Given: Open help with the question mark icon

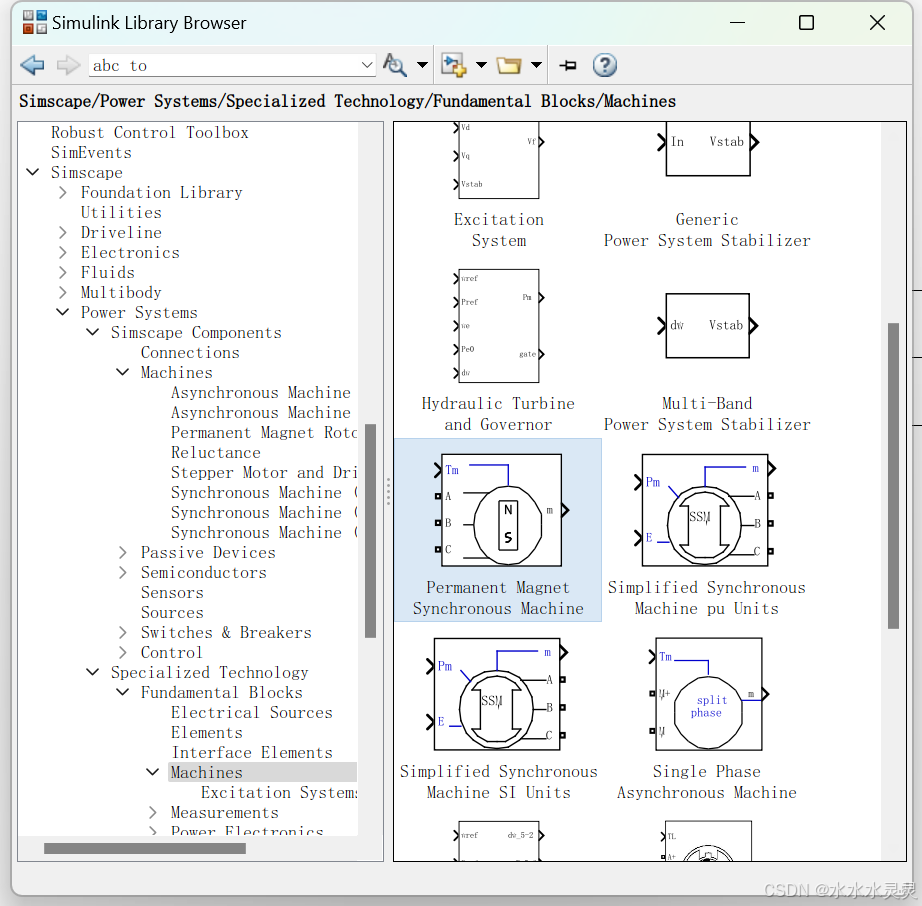Looking at the screenshot, I should tap(604, 65).
